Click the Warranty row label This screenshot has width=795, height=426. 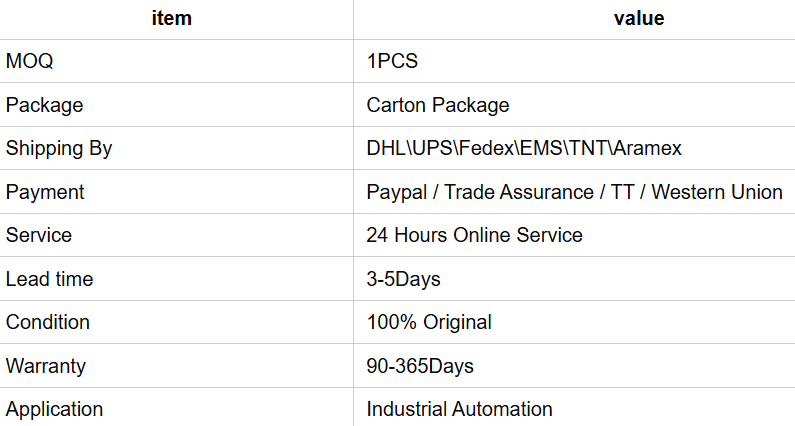point(46,366)
